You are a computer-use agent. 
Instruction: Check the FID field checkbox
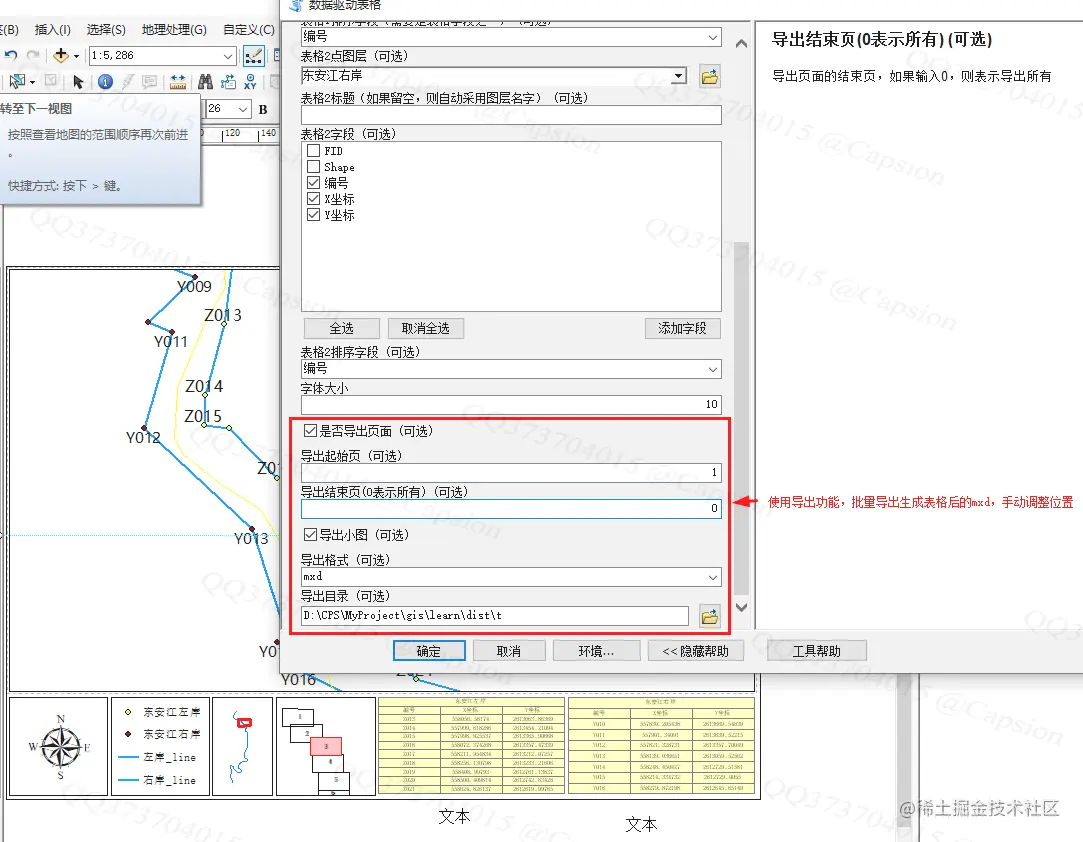point(314,151)
